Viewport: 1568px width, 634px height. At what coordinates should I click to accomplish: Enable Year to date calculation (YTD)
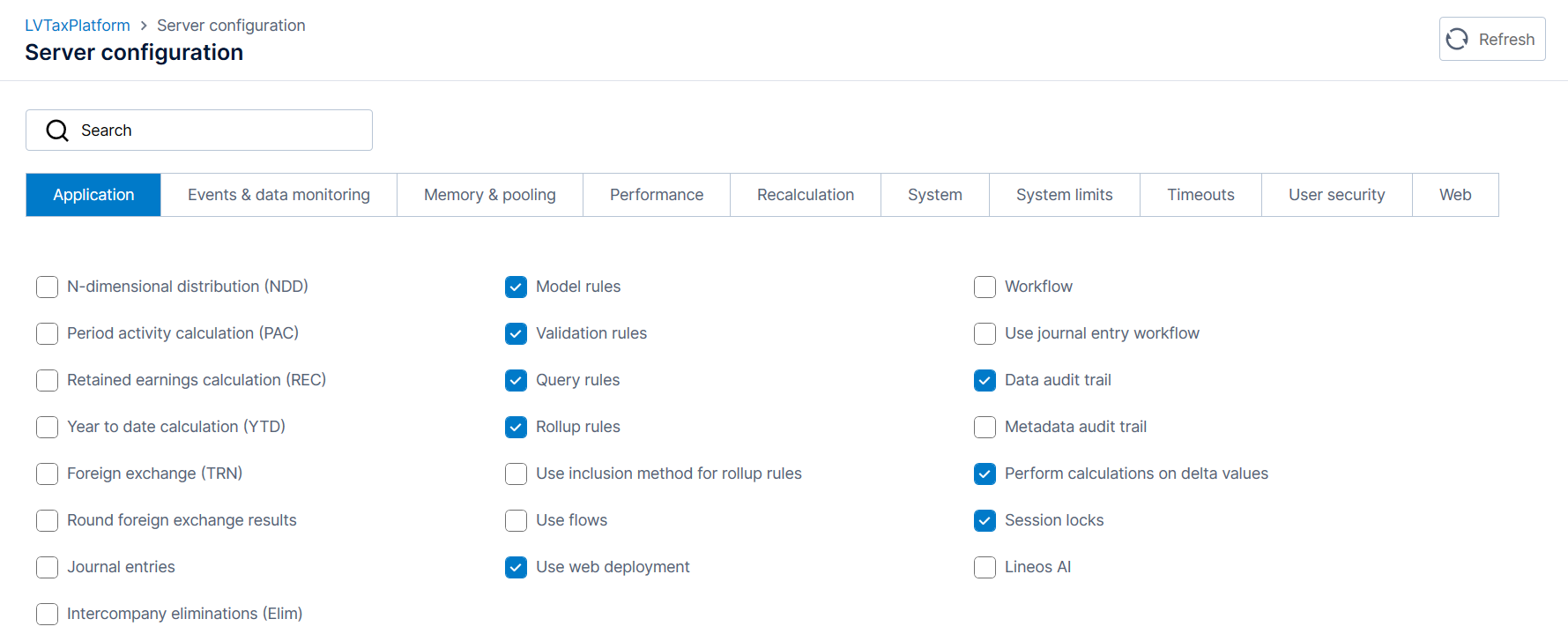pyautogui.click(x=48, y=427)
